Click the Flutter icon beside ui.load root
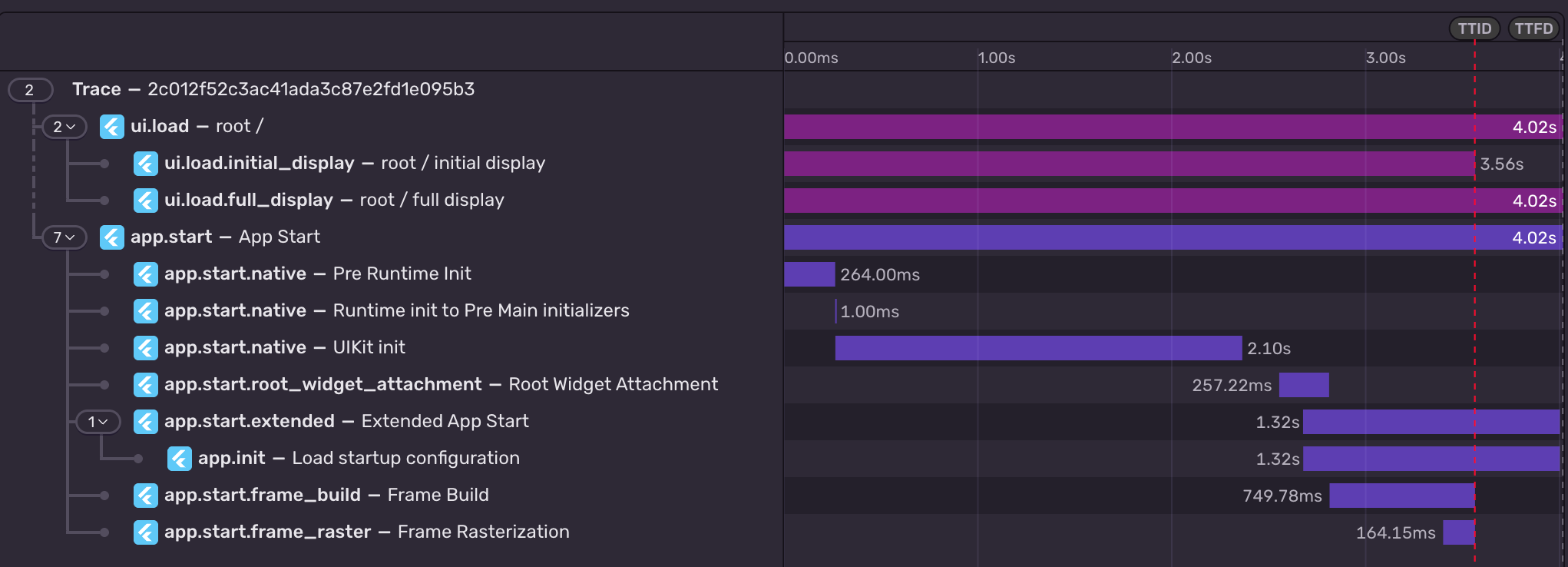Viewport: 1568px width, 567px height. coord(112,127)
